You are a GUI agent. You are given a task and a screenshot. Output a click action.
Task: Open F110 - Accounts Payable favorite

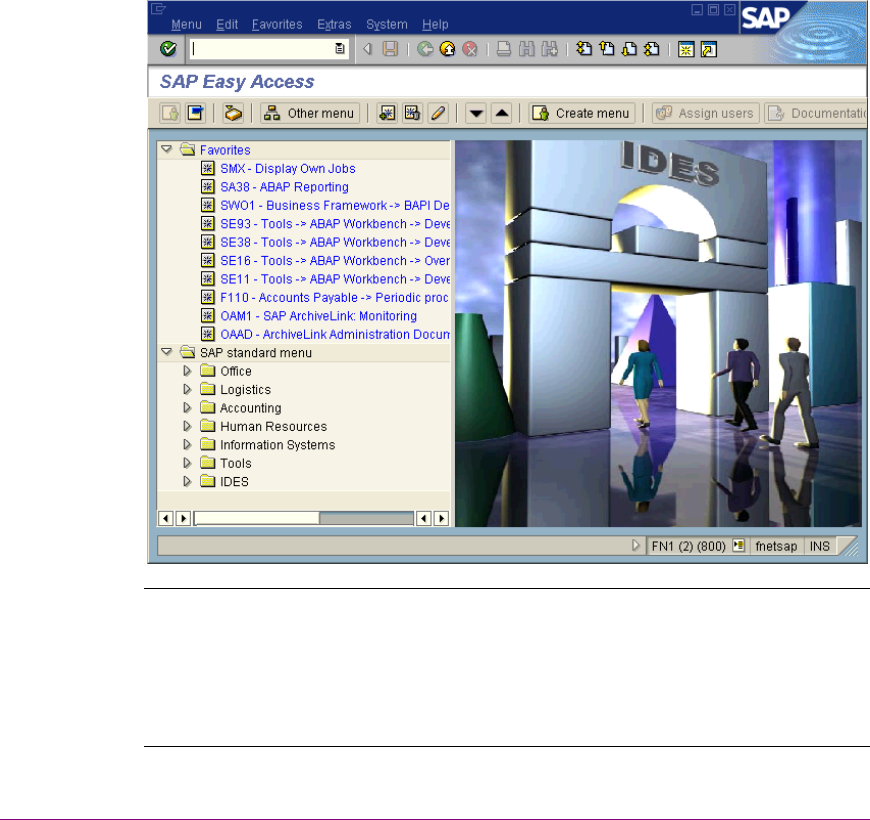(334, 297)
